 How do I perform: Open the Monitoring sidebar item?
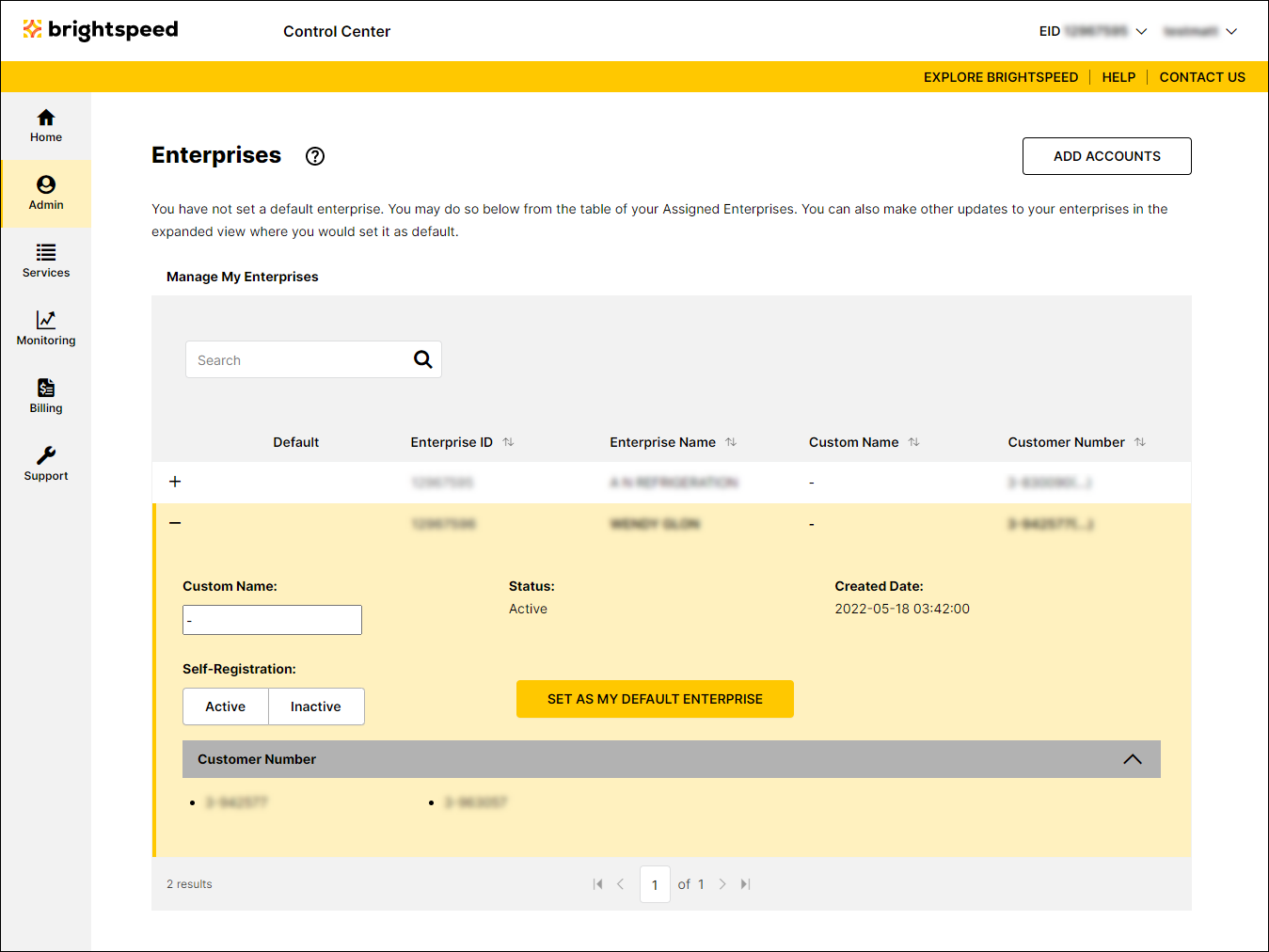click(x=46, y=329)
